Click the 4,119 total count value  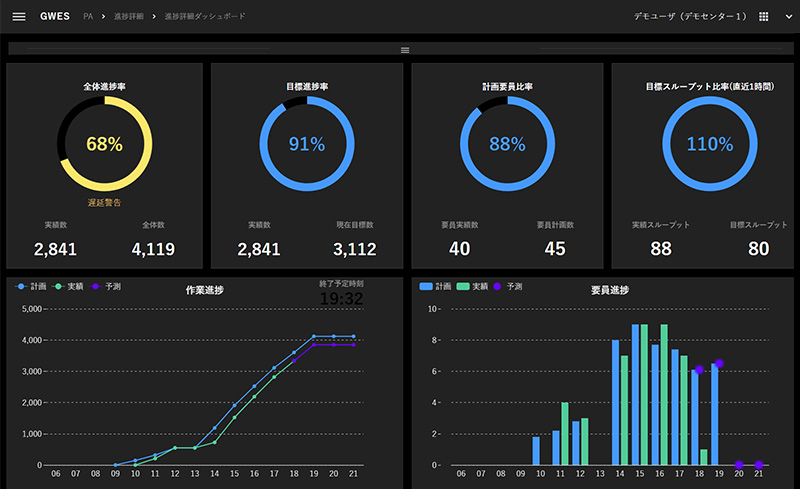pos(153,249)
